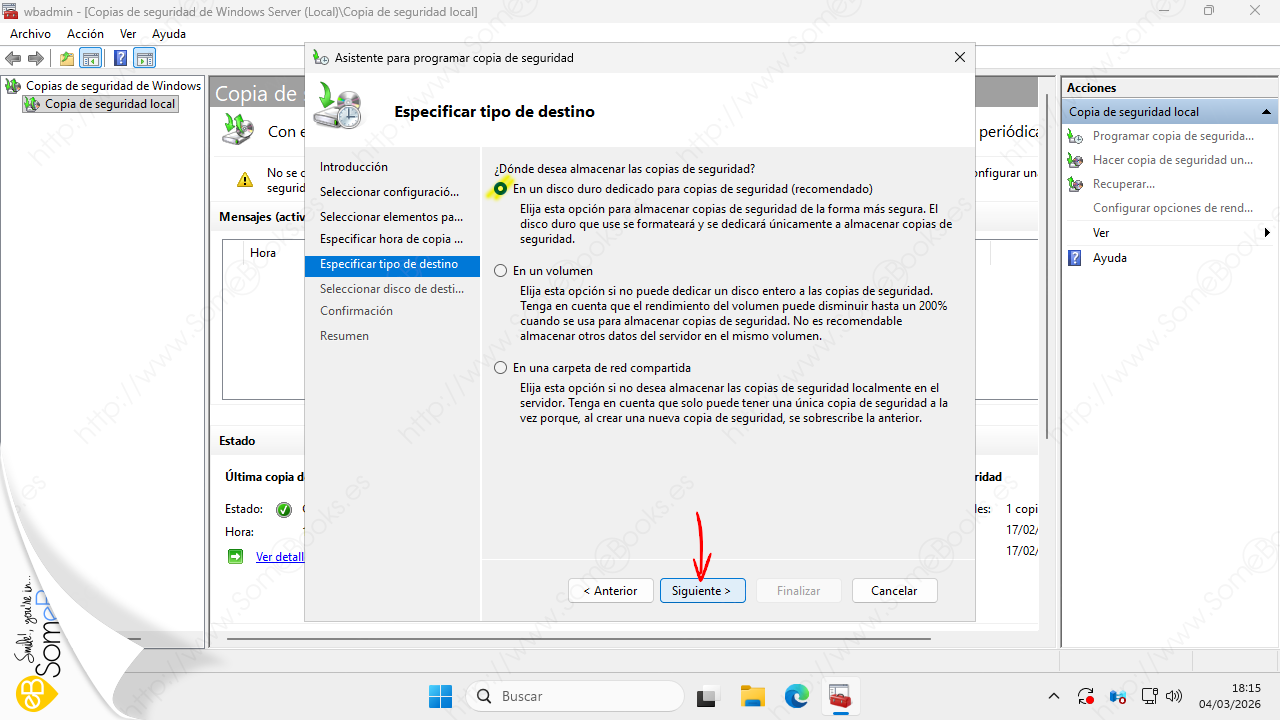Click the blue help icon in toolbar
Image resolution: width=1280 pixels, height=720 pixels.
pos(120,58)
